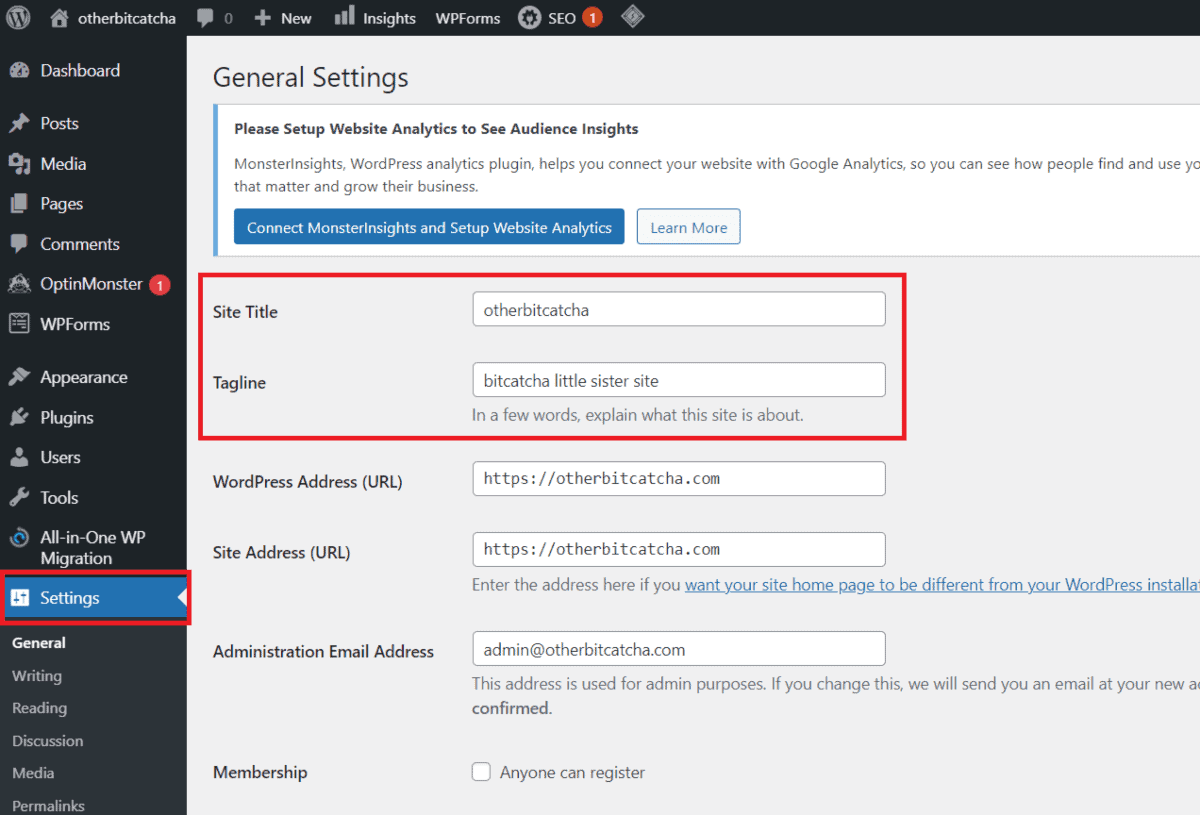The height and width of the screenshot is (815, 1200).
Task: Click the Plugins plug icon
Action: 19,417
